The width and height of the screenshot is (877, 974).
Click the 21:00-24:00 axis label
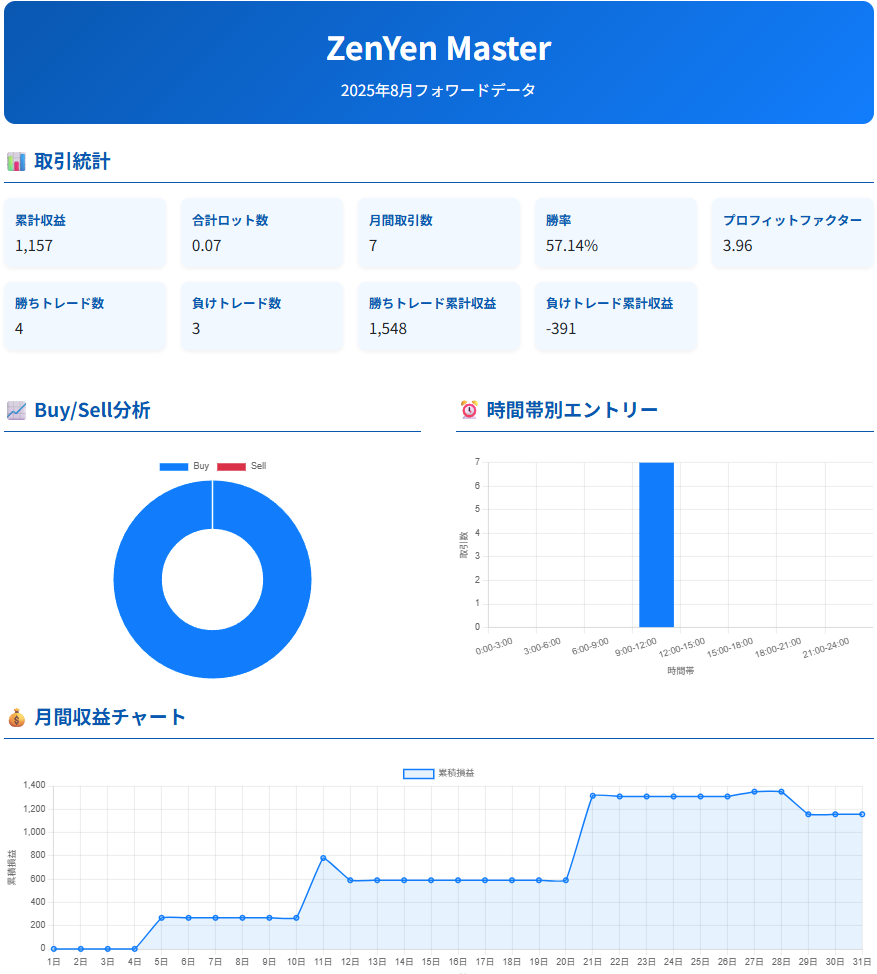pos(826,648)
